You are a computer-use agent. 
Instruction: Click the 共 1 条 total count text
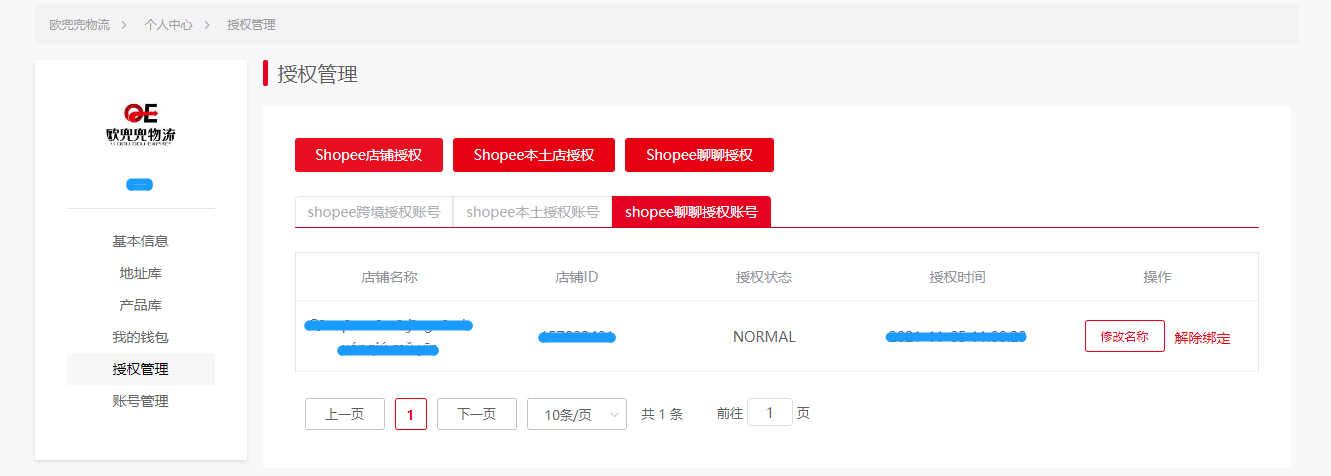coord(662,414)
